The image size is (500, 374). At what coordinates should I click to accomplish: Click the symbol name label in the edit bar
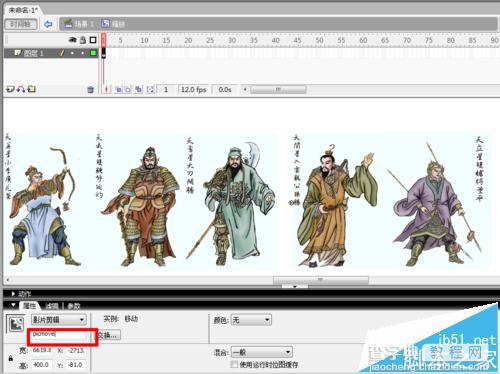(118, 24)
